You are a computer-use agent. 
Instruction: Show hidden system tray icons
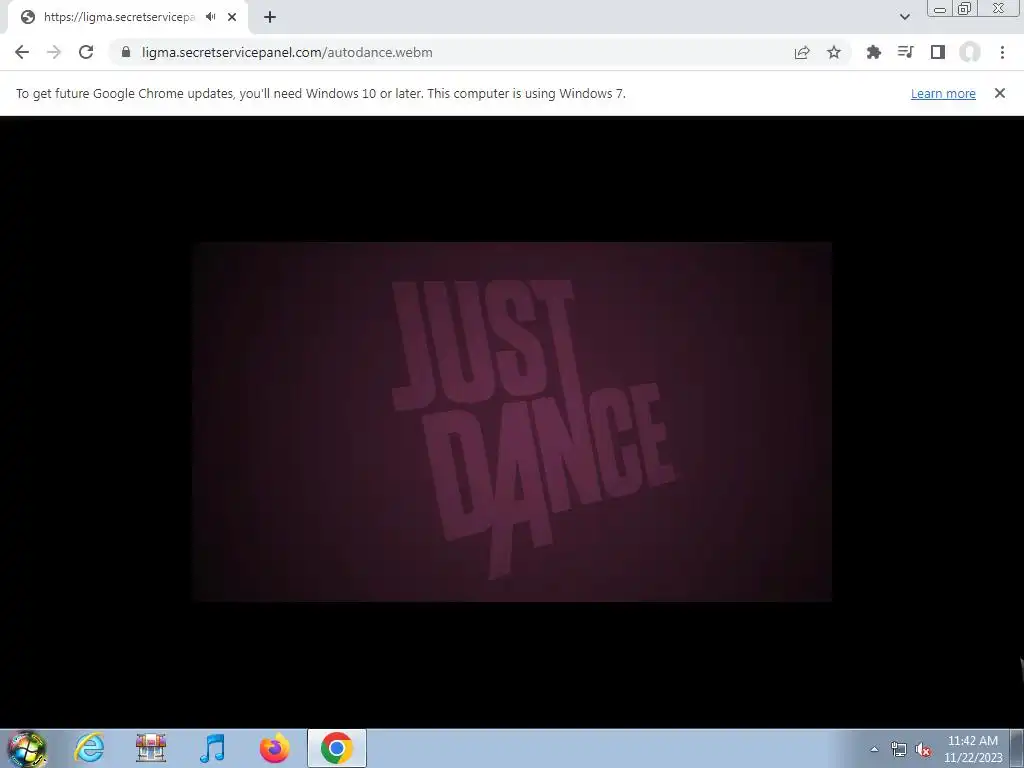click(x=874, y=749)
